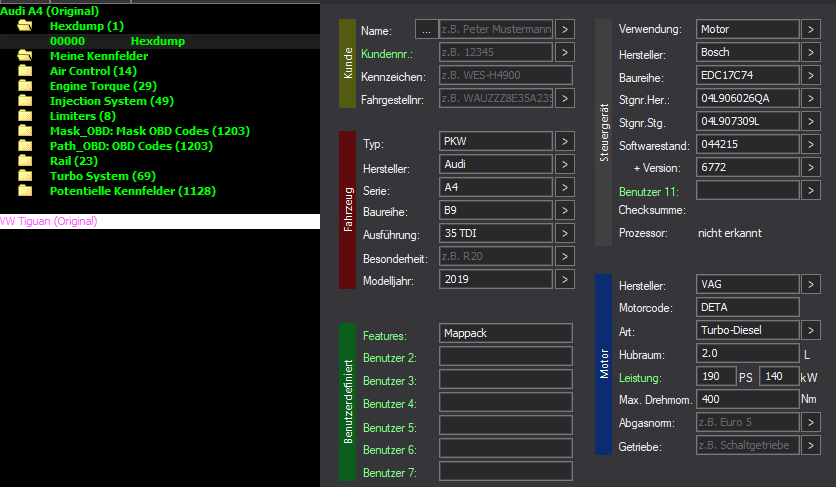Open the Hexdump (1) folder icon
The image size is (836, 487).
click(25, 26)
